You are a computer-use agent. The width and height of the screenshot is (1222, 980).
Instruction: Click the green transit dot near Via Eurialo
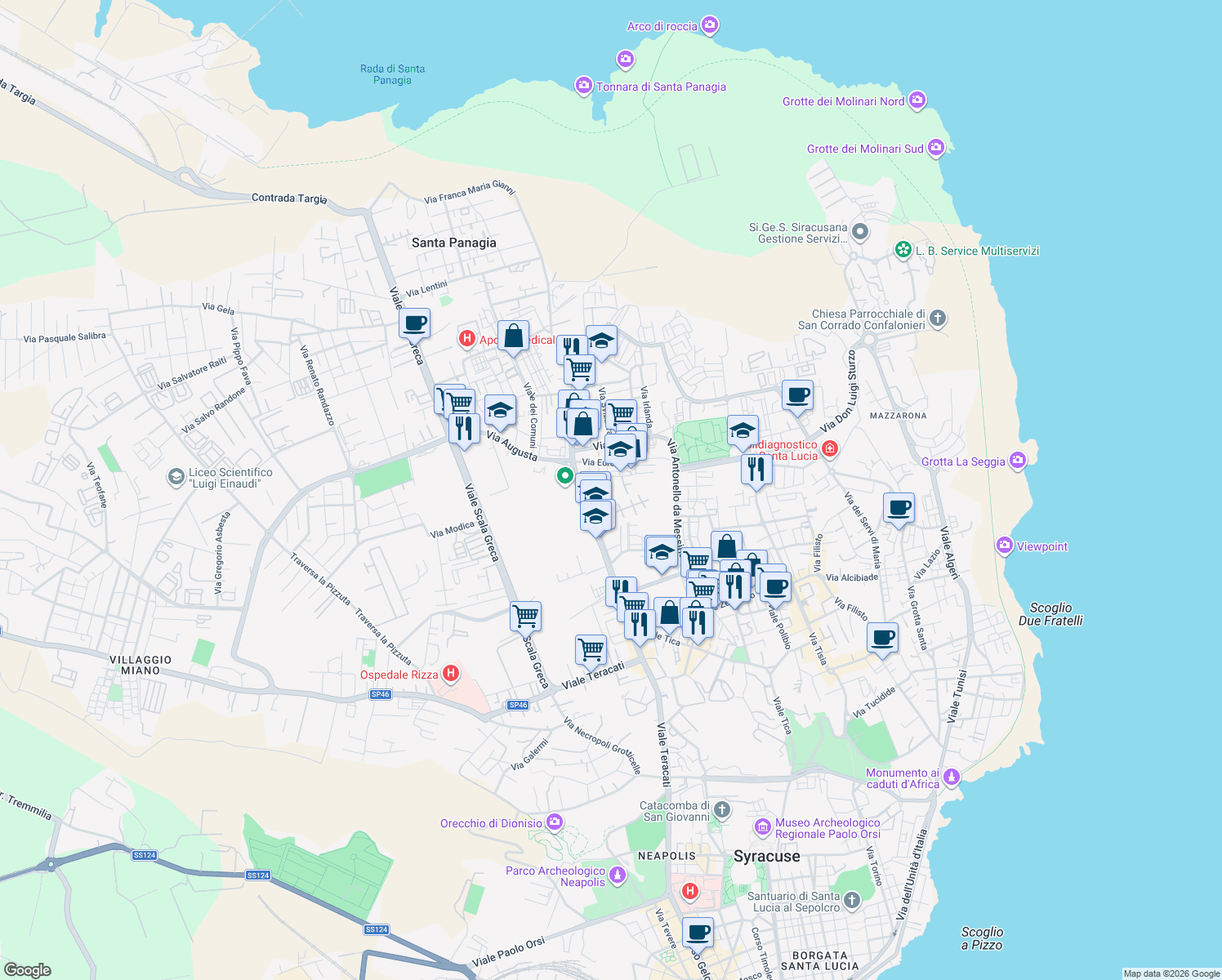pos(564,475)
